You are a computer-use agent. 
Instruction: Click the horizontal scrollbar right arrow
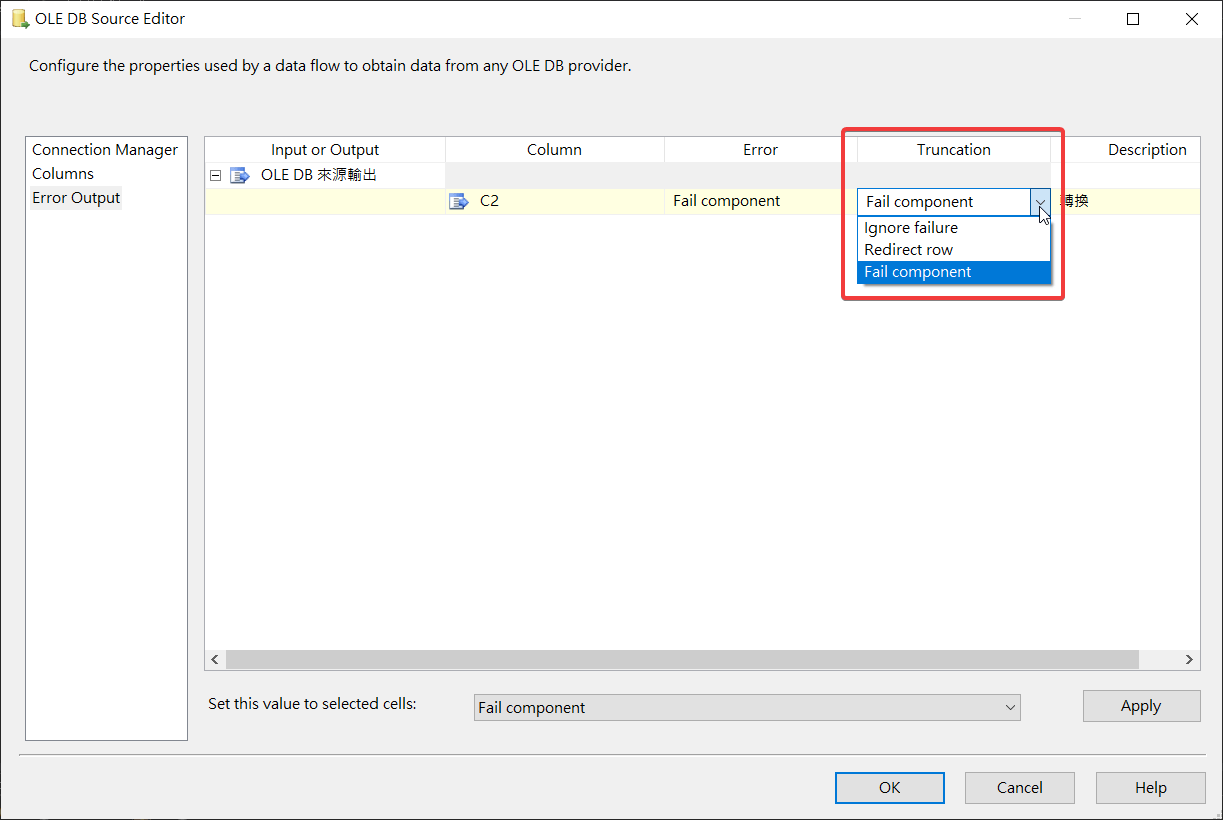point(1189,660)
